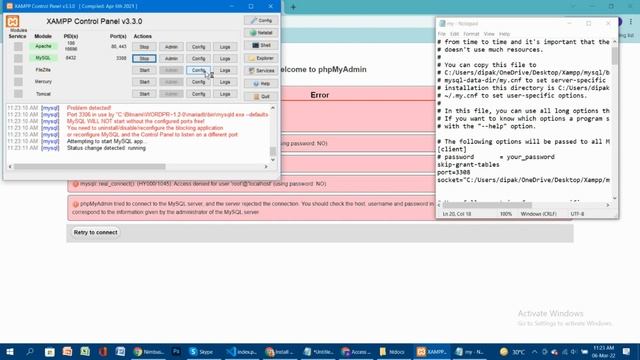The width and height of the screenshot is (640, 360).
Task: Open Windows Services from XAMPP
Action: pos(261,71)
